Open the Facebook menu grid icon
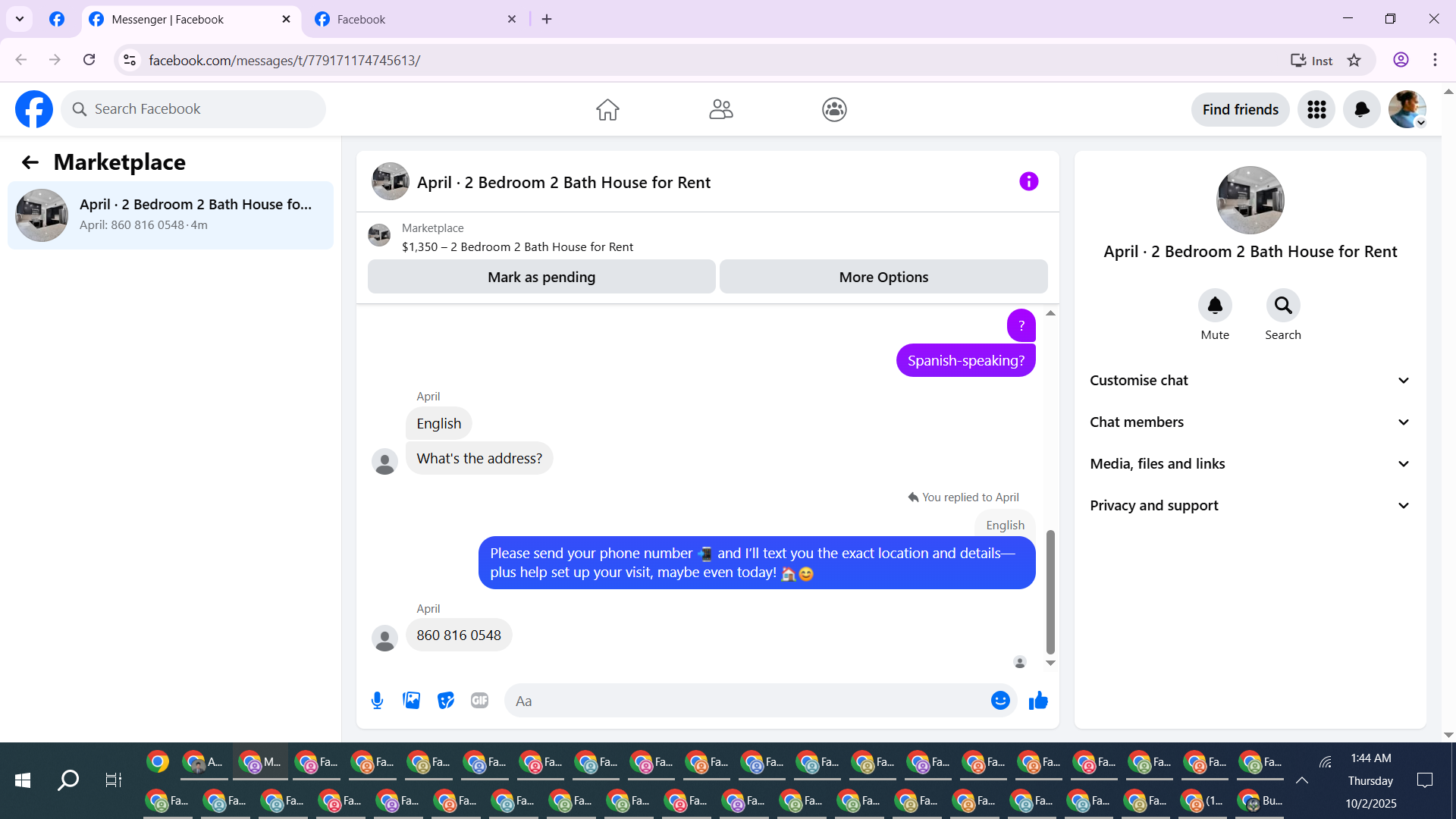1456x819 pixels. point(1316,110)
